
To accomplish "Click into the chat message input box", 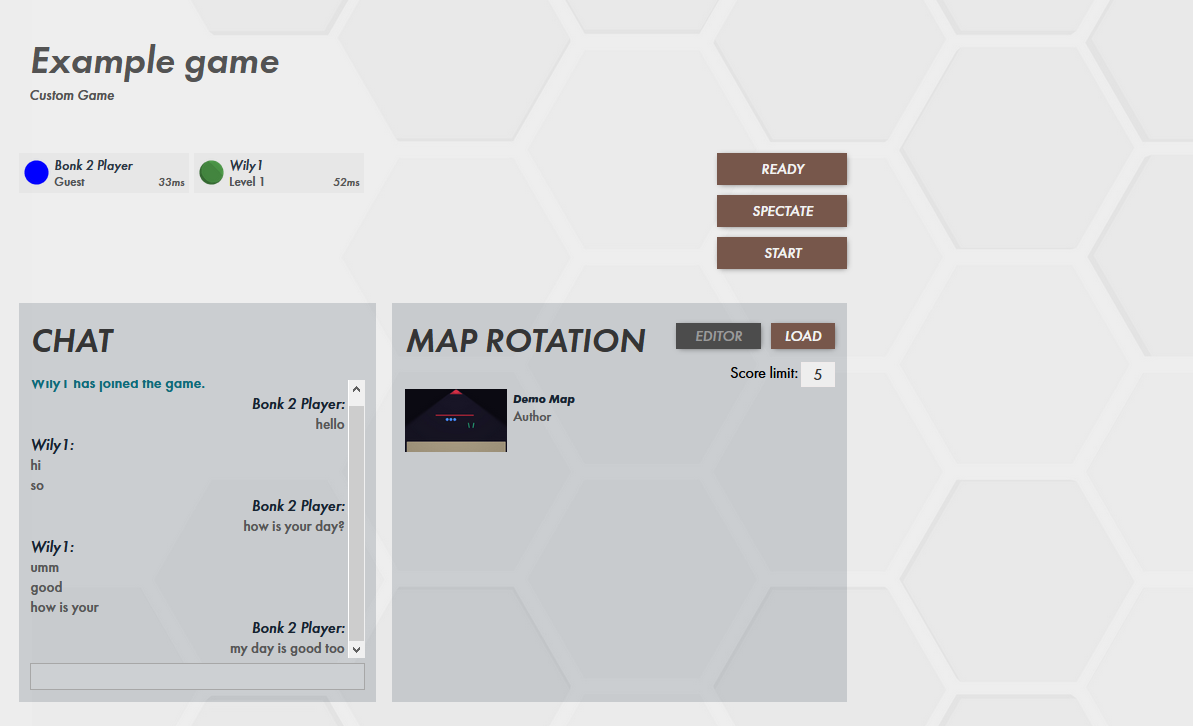I will (x=197, y=676).
